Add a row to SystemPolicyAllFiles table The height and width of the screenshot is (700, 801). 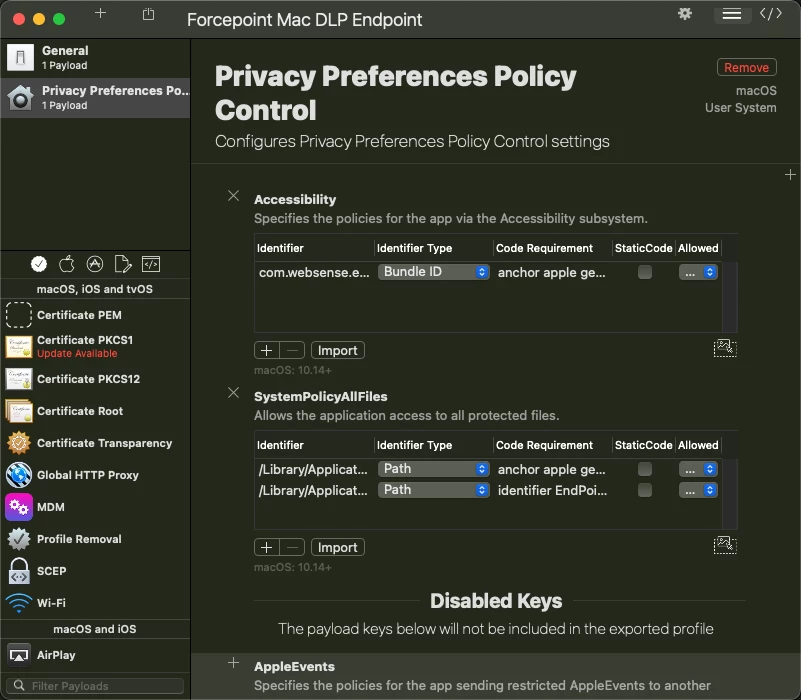267,547
